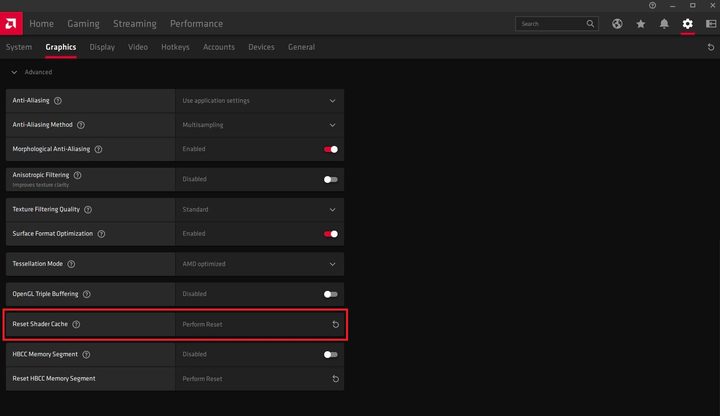Go to Home tab
This screenshot has height=416, width=720.
point(41,24)
